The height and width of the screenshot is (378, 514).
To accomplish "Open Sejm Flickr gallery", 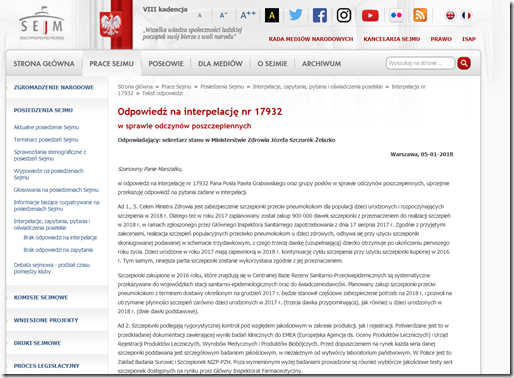I will pos(396,15).
